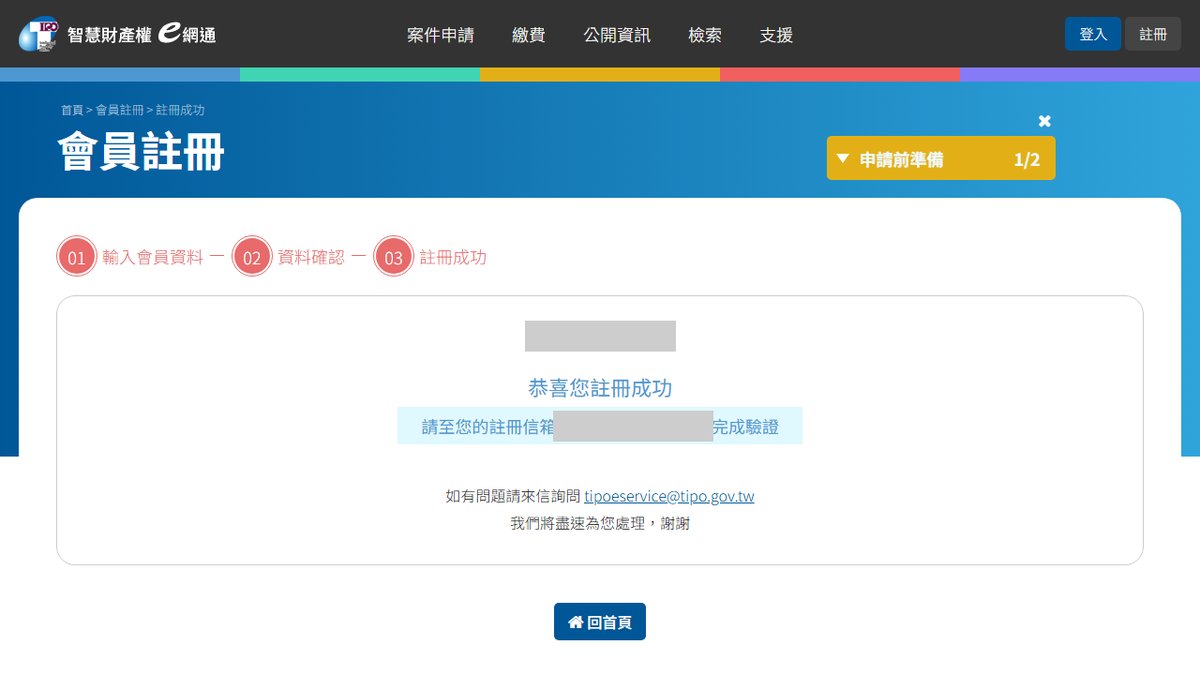Click the 資料確認 step label
The width and height of the screenshot is (1200, 675).
(311, 258)
